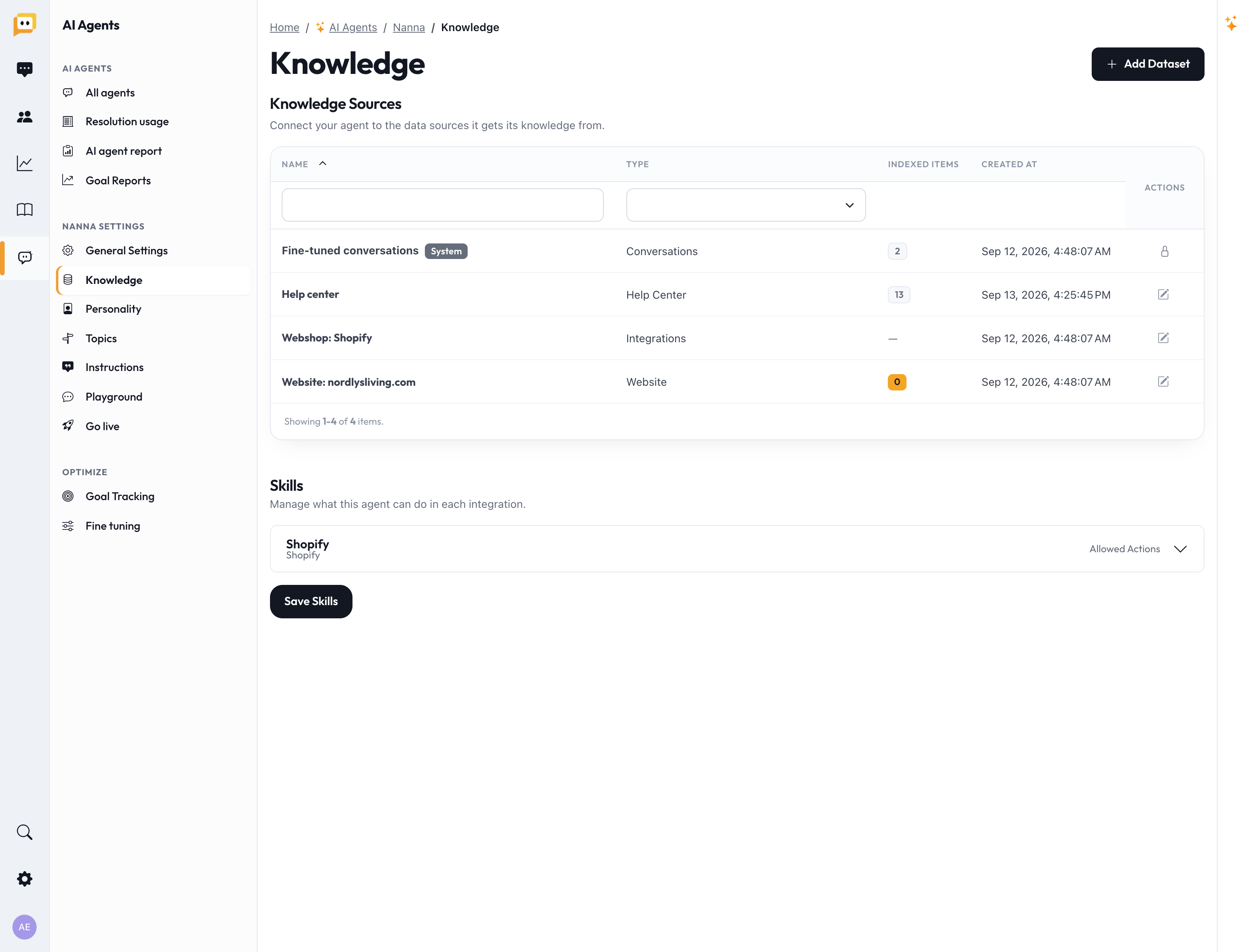
Task: Click the Indexed Items column header
Action: click(923, 164)
